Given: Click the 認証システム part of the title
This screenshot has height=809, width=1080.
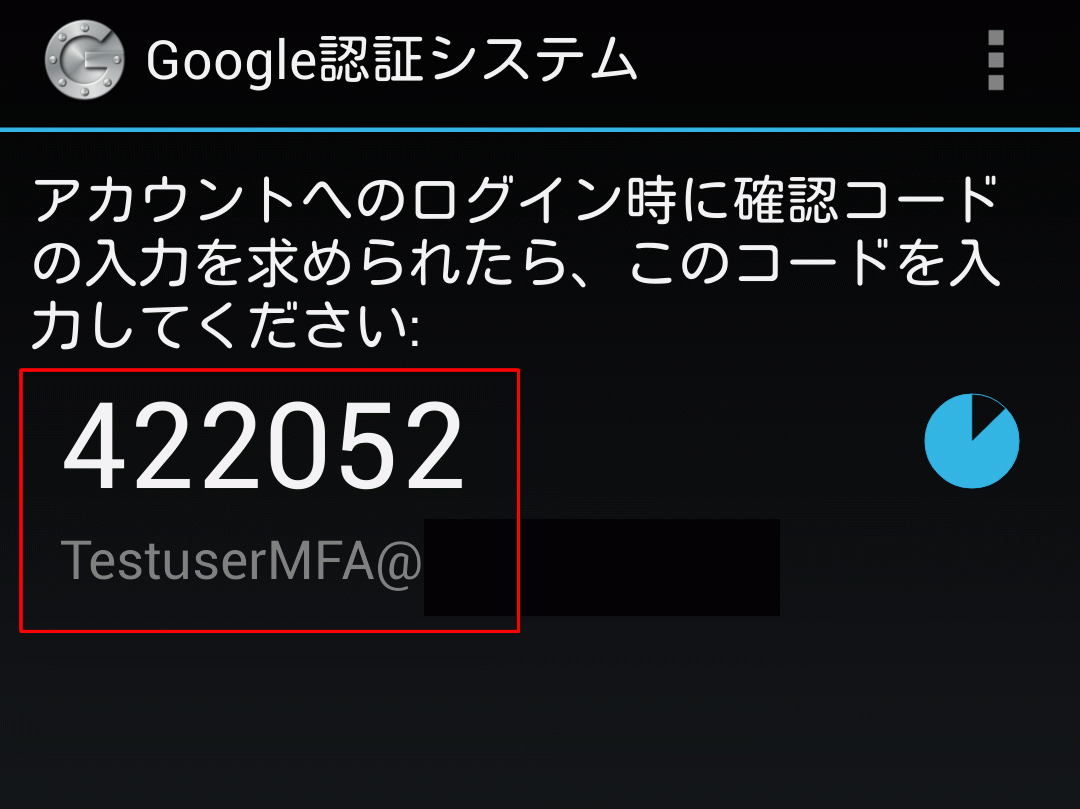Looking at the screenshot, I should [x=477, y=61].
